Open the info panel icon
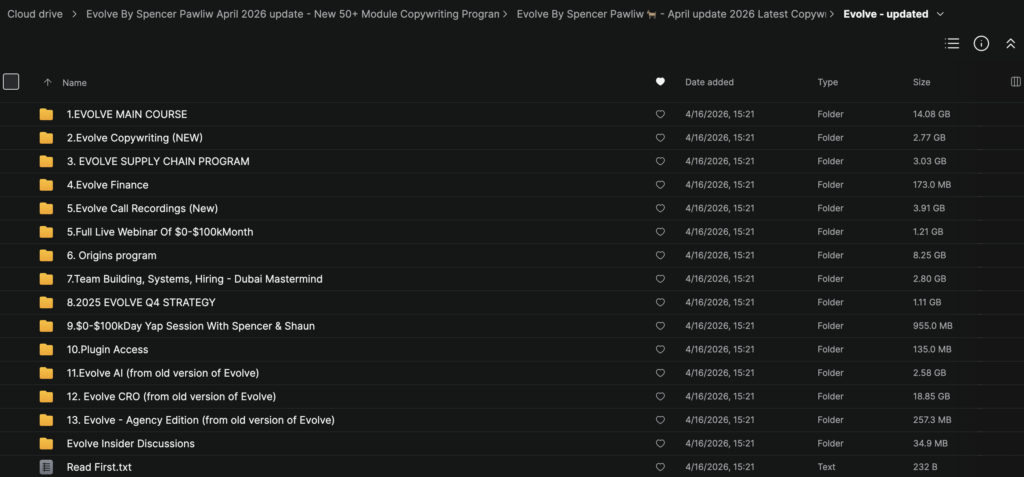This screenshot has height=477, width=1024. pyautogui.click(x=981, y=44)
